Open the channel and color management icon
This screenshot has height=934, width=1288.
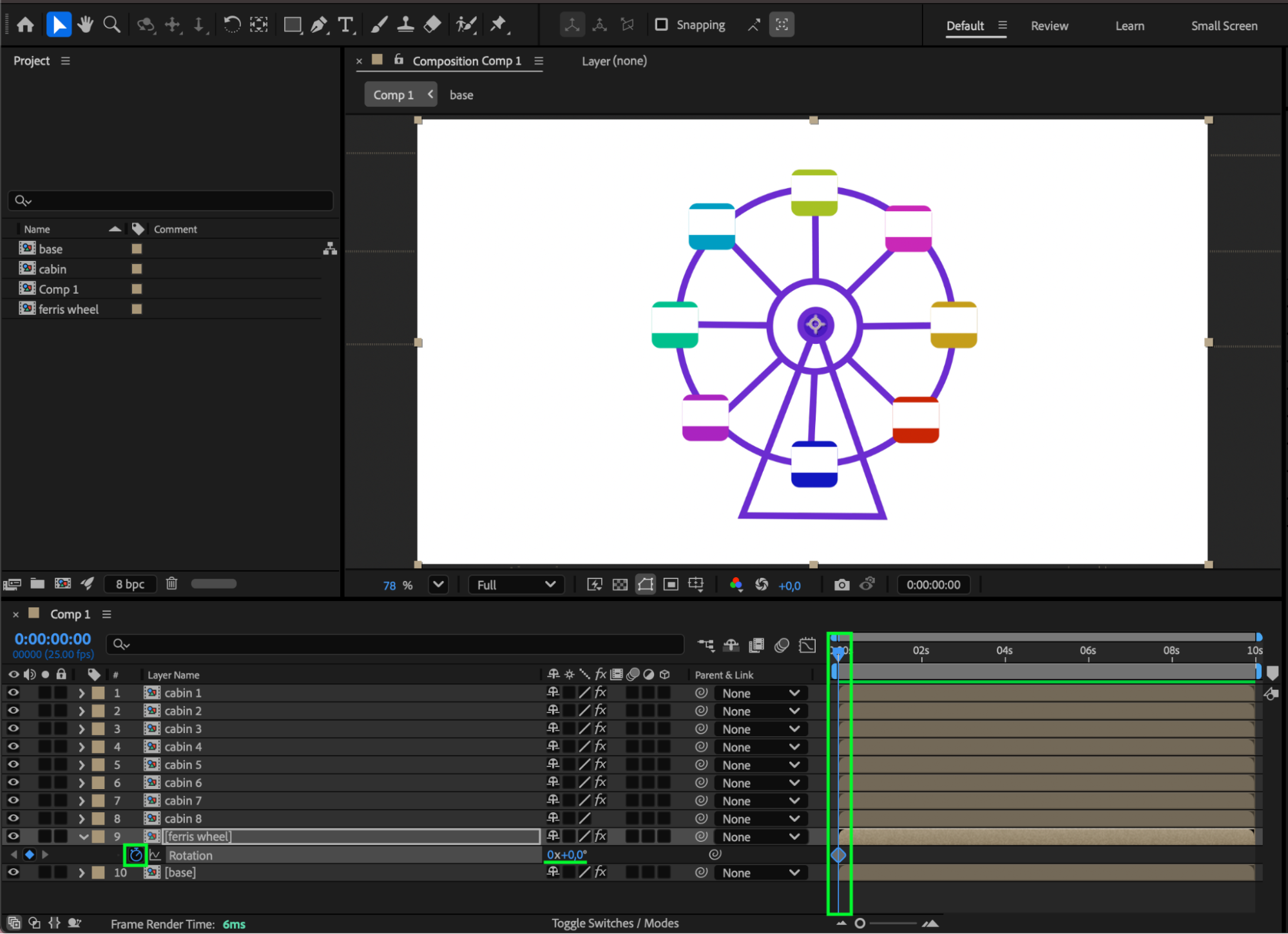736,585
